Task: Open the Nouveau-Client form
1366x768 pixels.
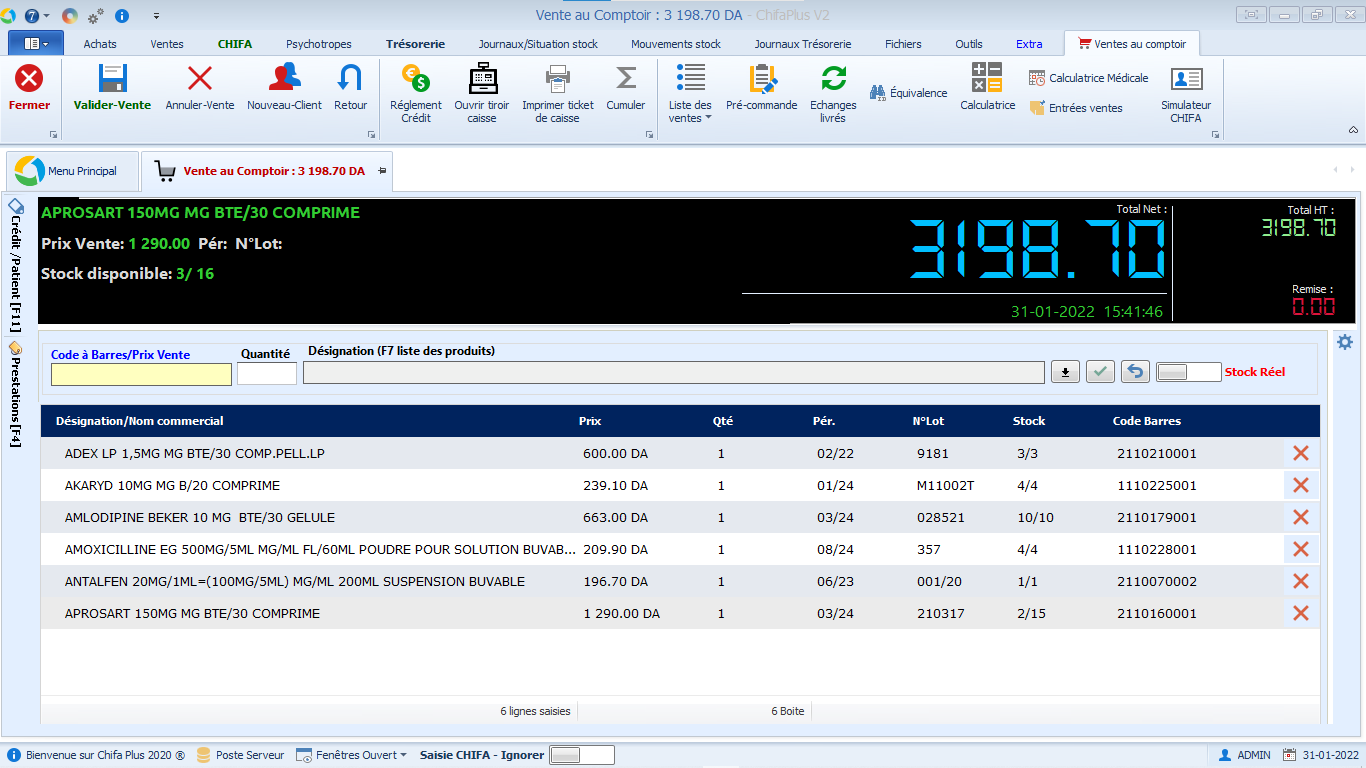Action: (285, 80)
